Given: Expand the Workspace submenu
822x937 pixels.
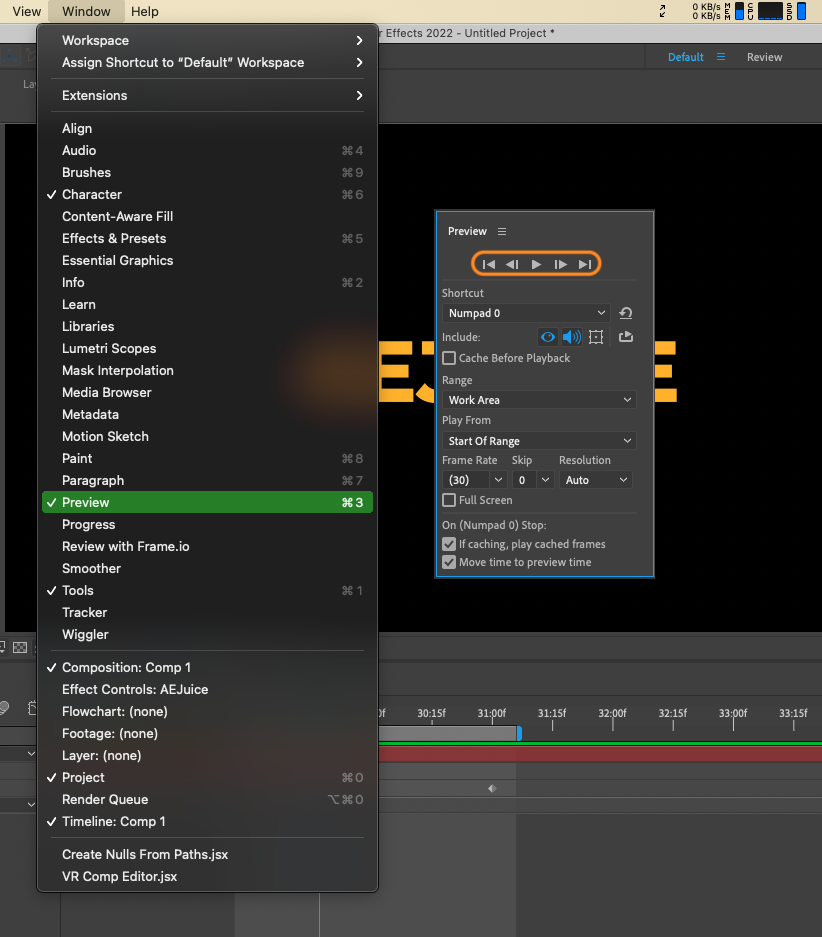Looking at the screenshot, I should tap(207, 41).
